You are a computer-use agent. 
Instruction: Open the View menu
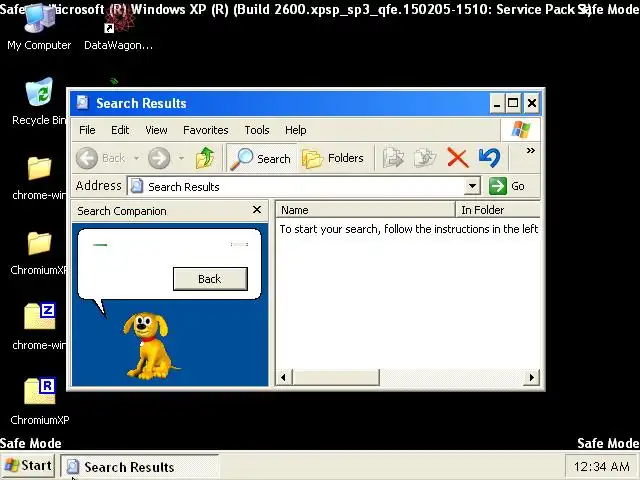click(156, 130)
